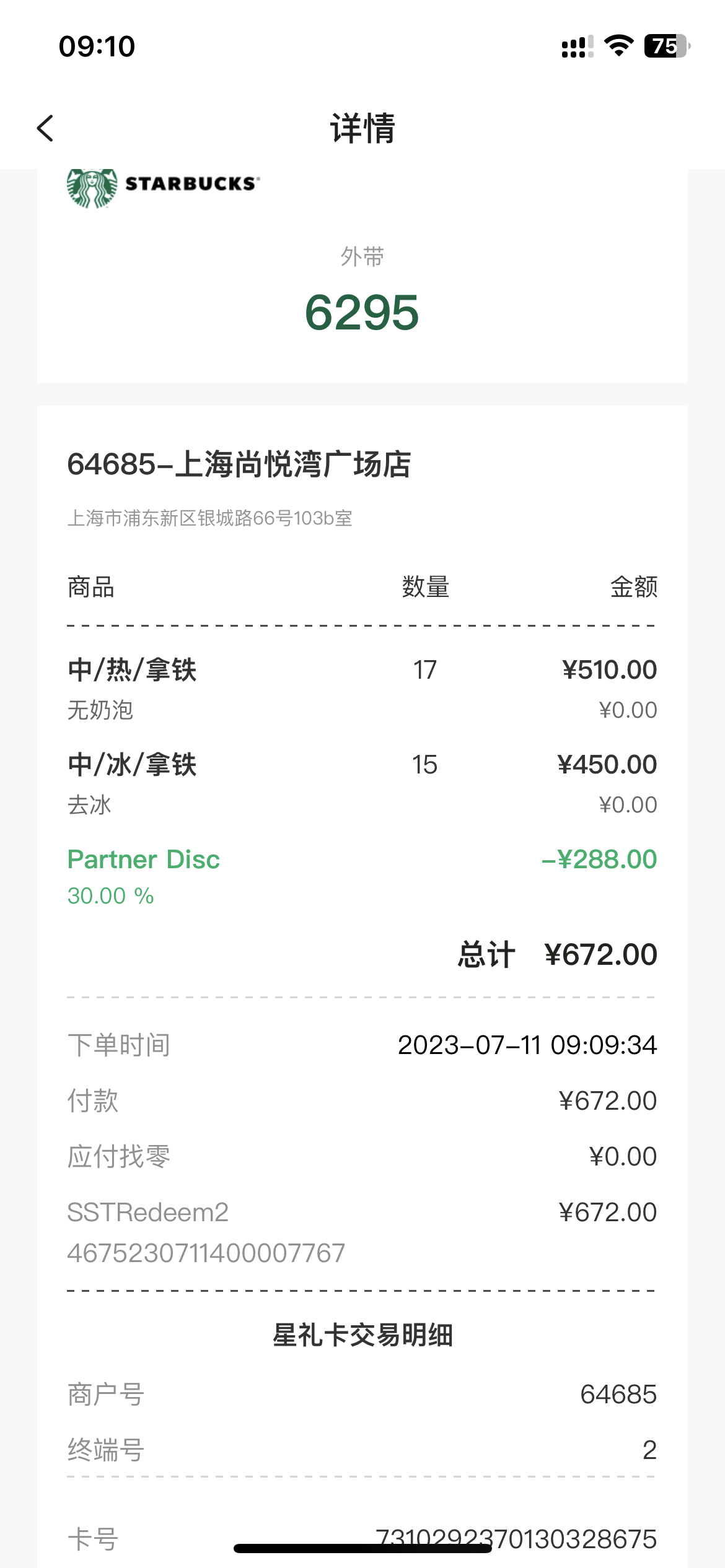Image resolution: width=725 pixels, height=1568 pixels.
Task: Select the 中/热/拿铁 item row
Action: 362,689
